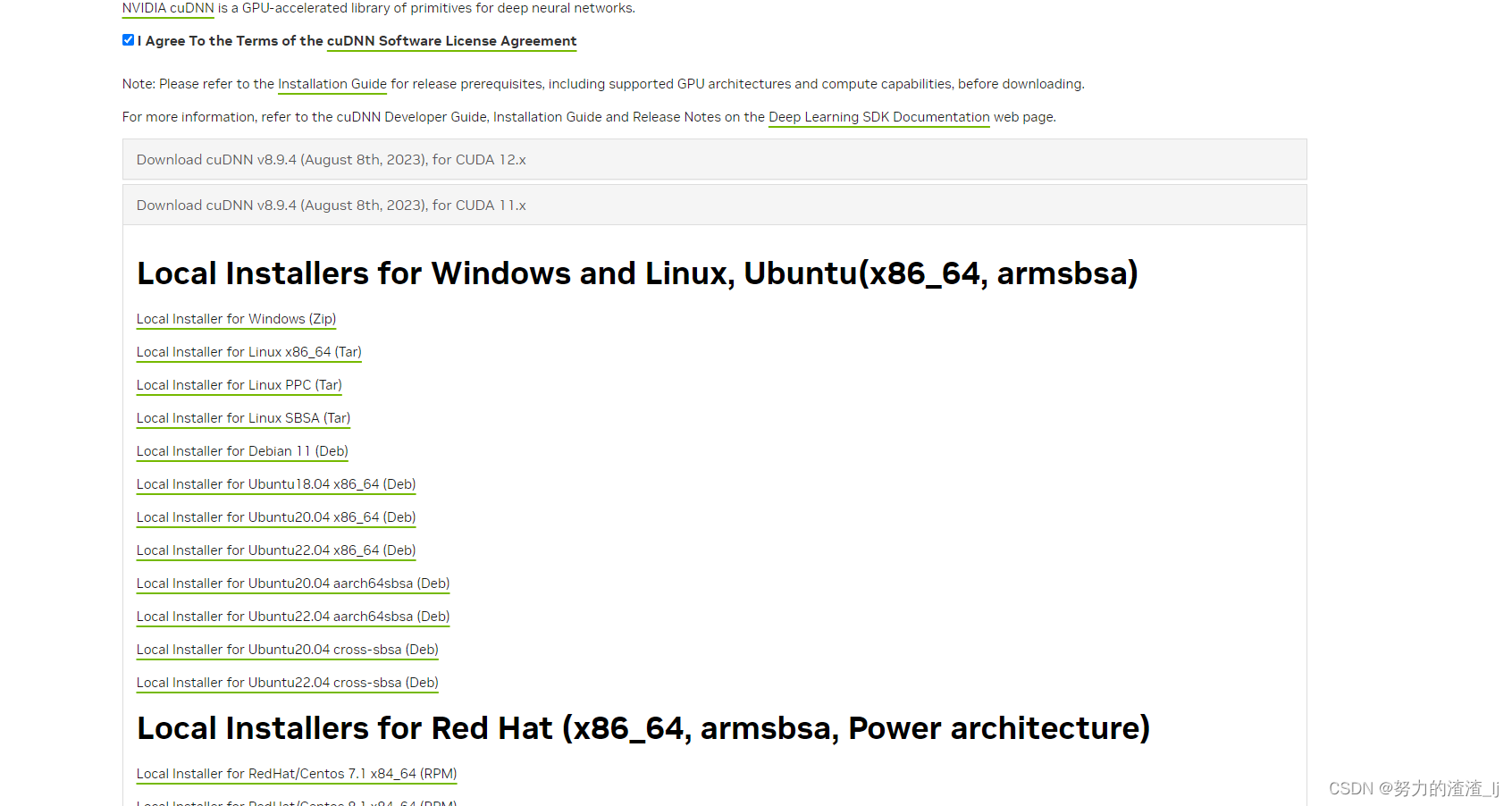Collapse the cuDNN v8.9.4 for CUDA 11.x section
Viewport: 1512px width, 806px height.
714,205
